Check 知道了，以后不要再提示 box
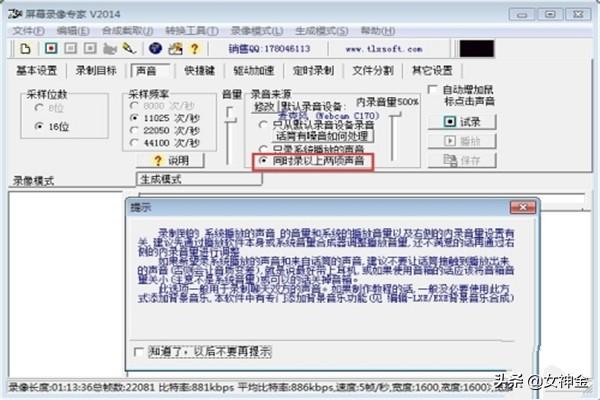 tap(139, 351)
